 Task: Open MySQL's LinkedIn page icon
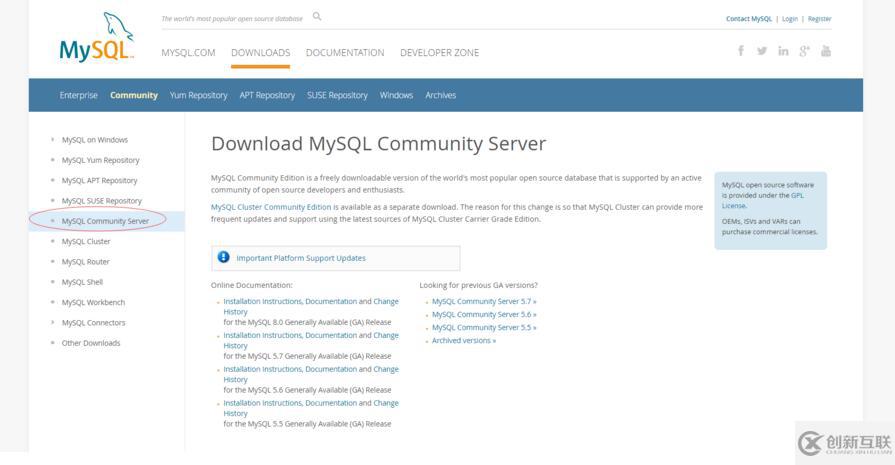tap(783, 51)
